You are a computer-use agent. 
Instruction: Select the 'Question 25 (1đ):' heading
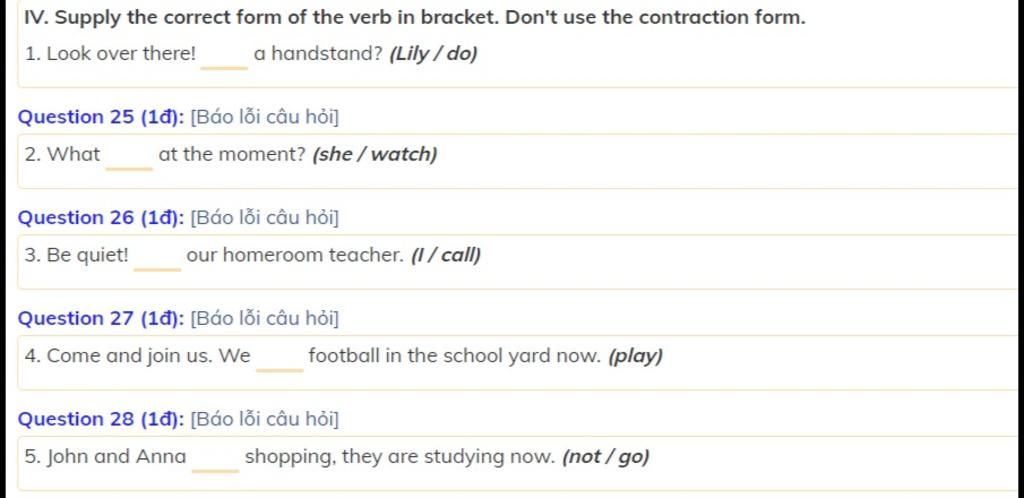(x=101, y=117)
